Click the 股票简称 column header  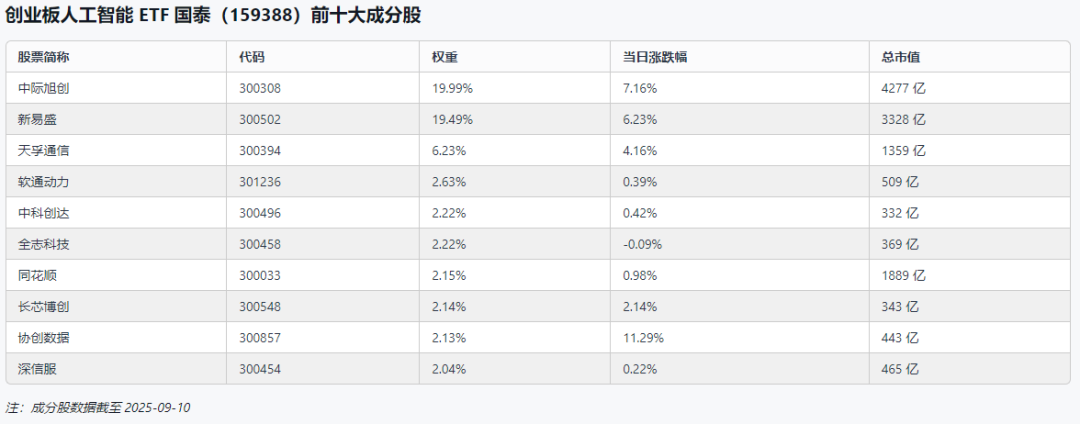point(43,57)
